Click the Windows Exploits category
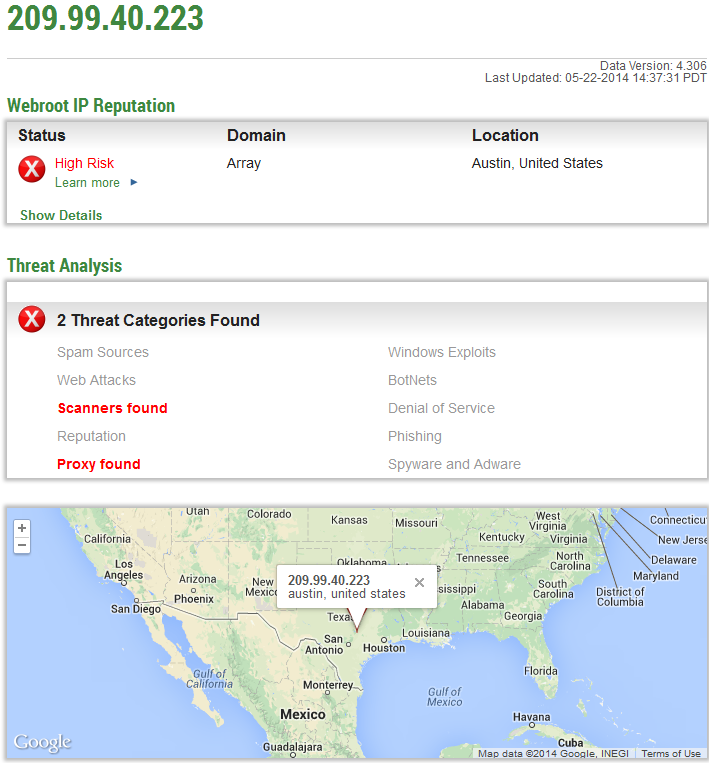 tap(442, 352)
